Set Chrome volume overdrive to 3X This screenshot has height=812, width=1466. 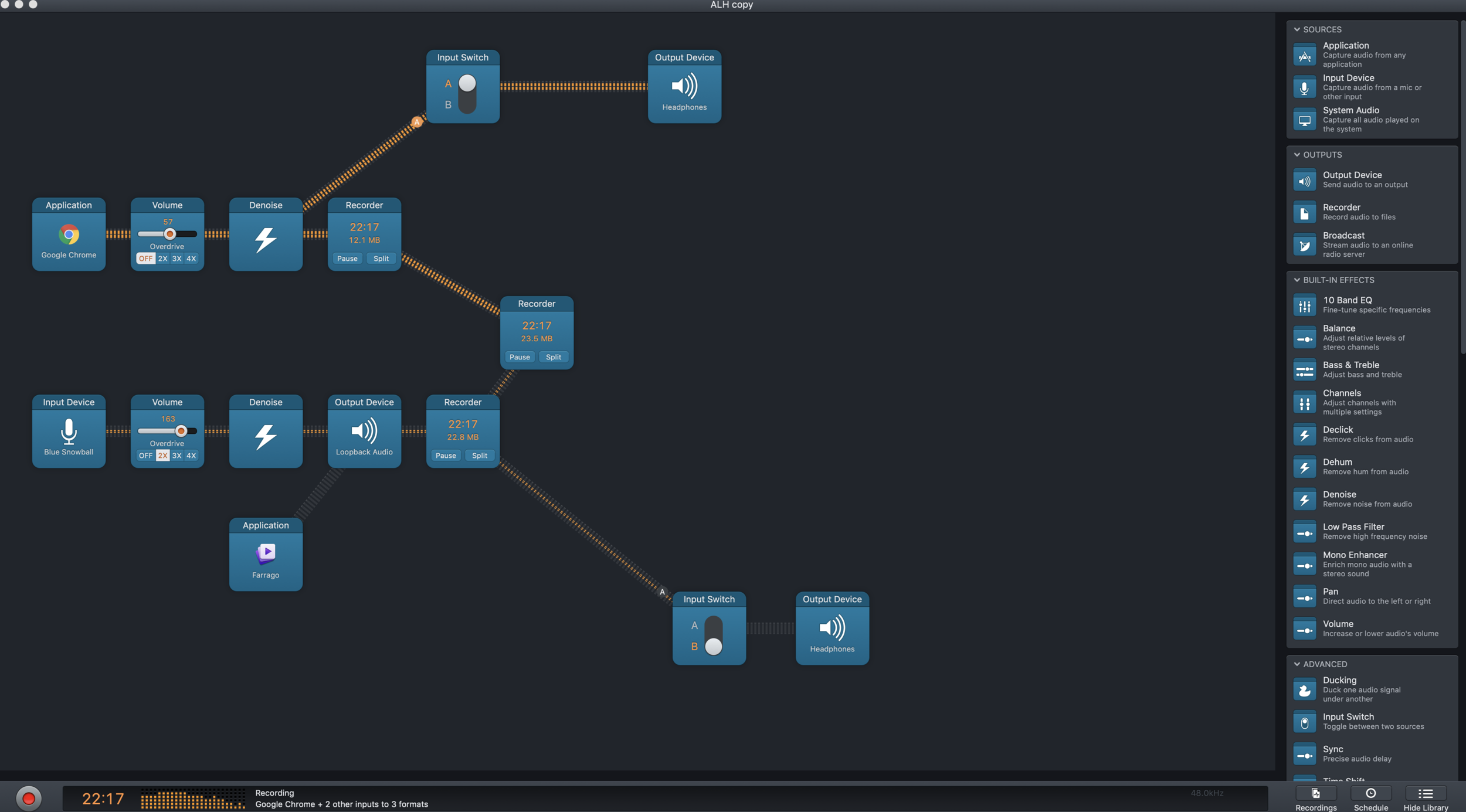point(177,259)
